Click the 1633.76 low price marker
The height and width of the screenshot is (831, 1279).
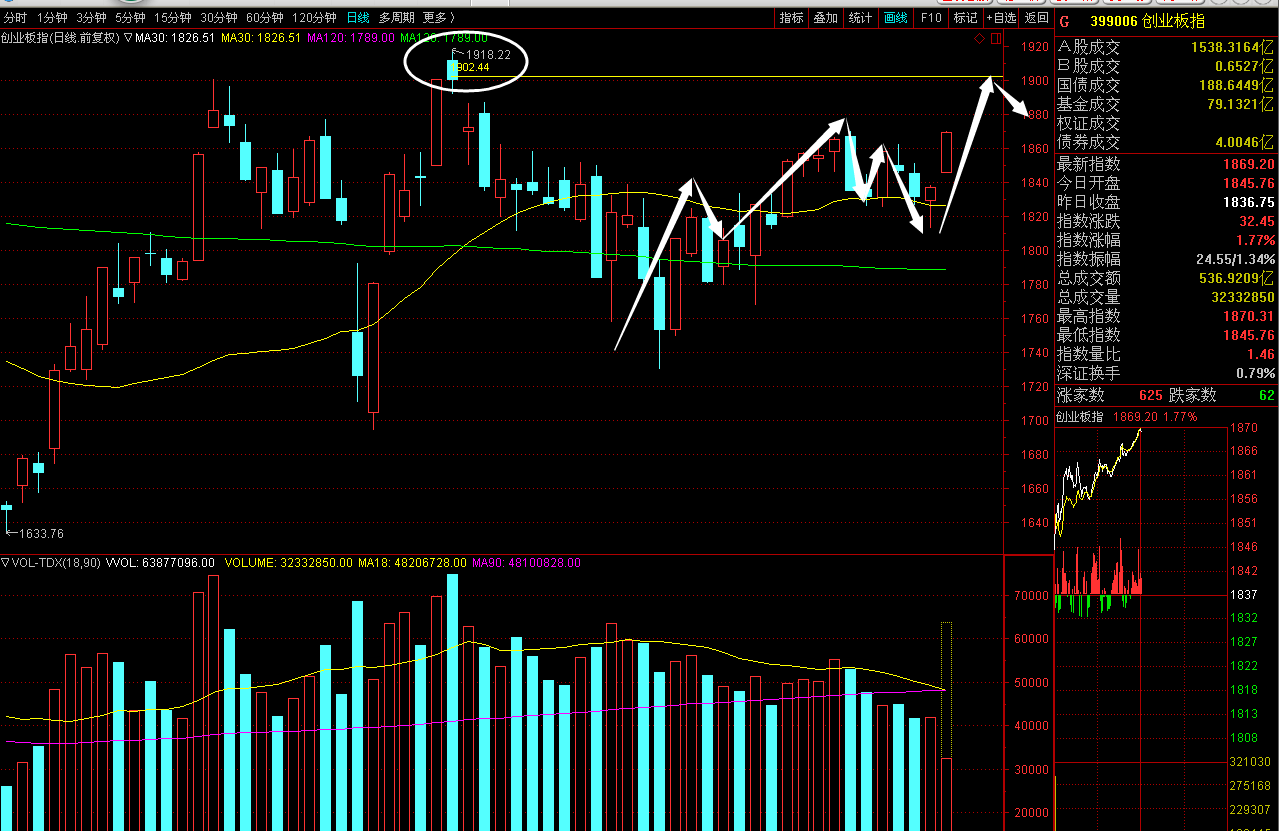[40, 533]
